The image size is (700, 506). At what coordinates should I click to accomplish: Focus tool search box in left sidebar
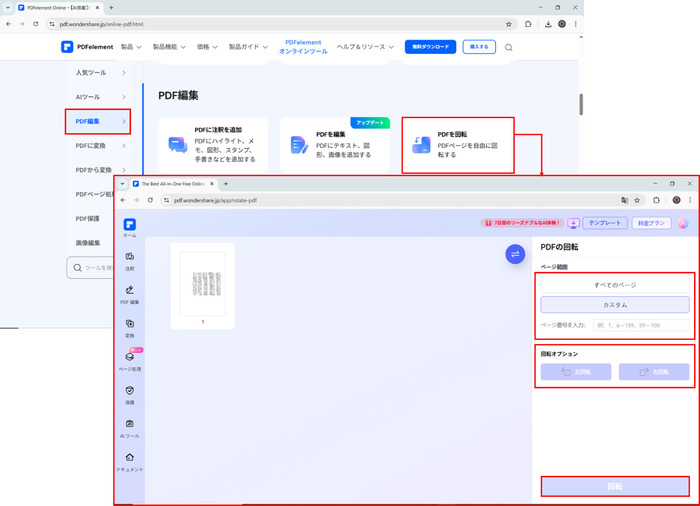90,268
